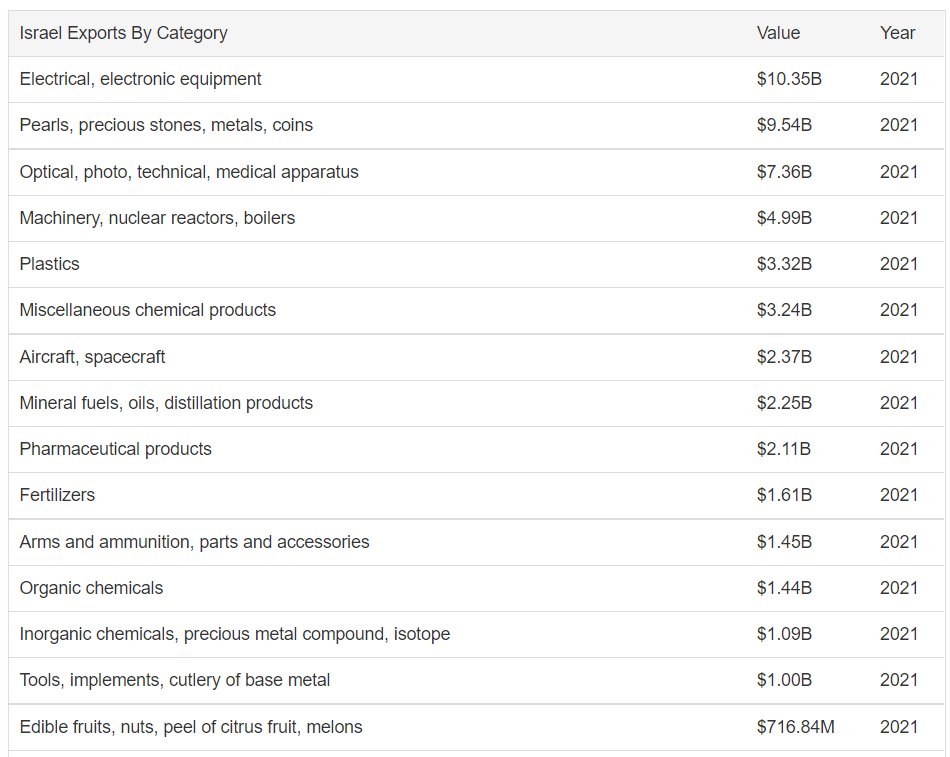Click the Israel Exports By Category header
Viewport: 950px width, 757px height.
pyautogui.click(x=123, y=33)
